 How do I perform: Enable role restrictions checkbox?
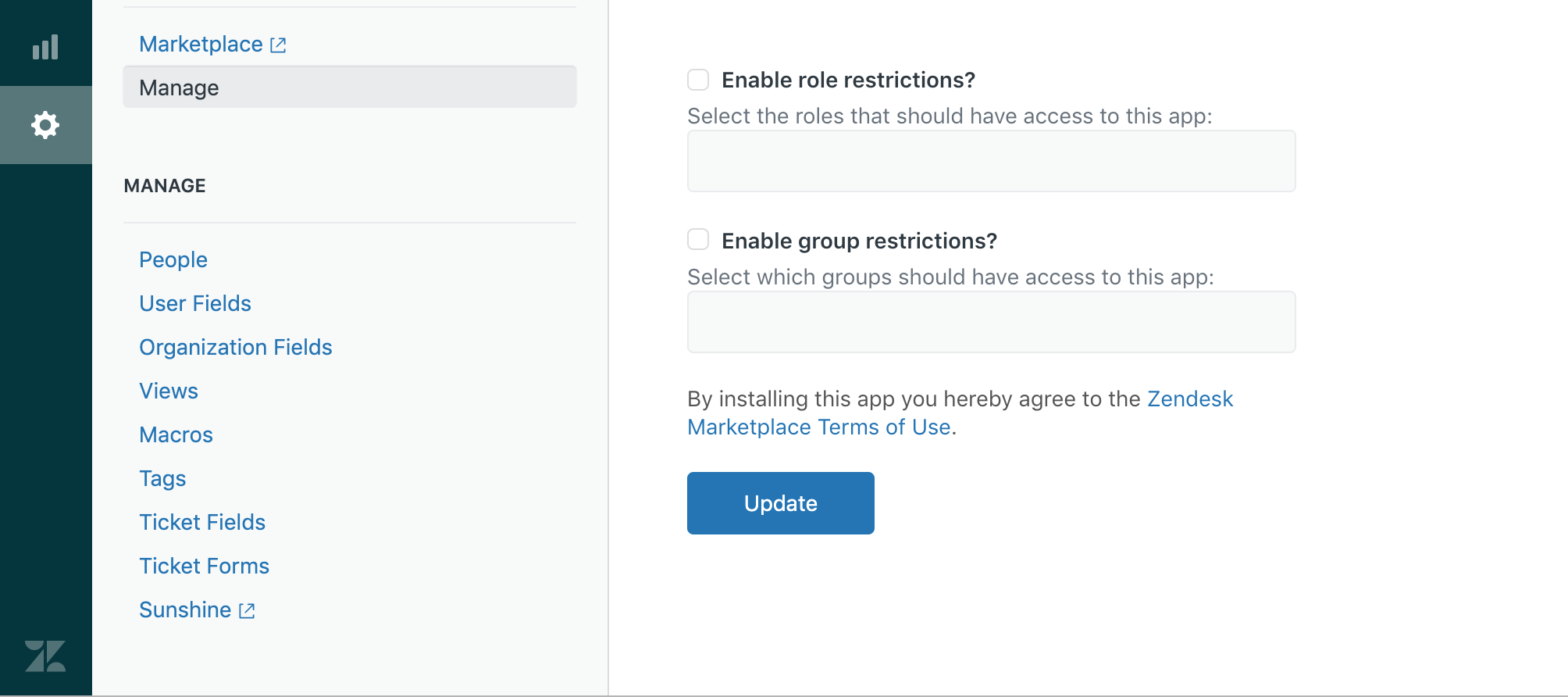pyautogui.click(x=698, y=80)
